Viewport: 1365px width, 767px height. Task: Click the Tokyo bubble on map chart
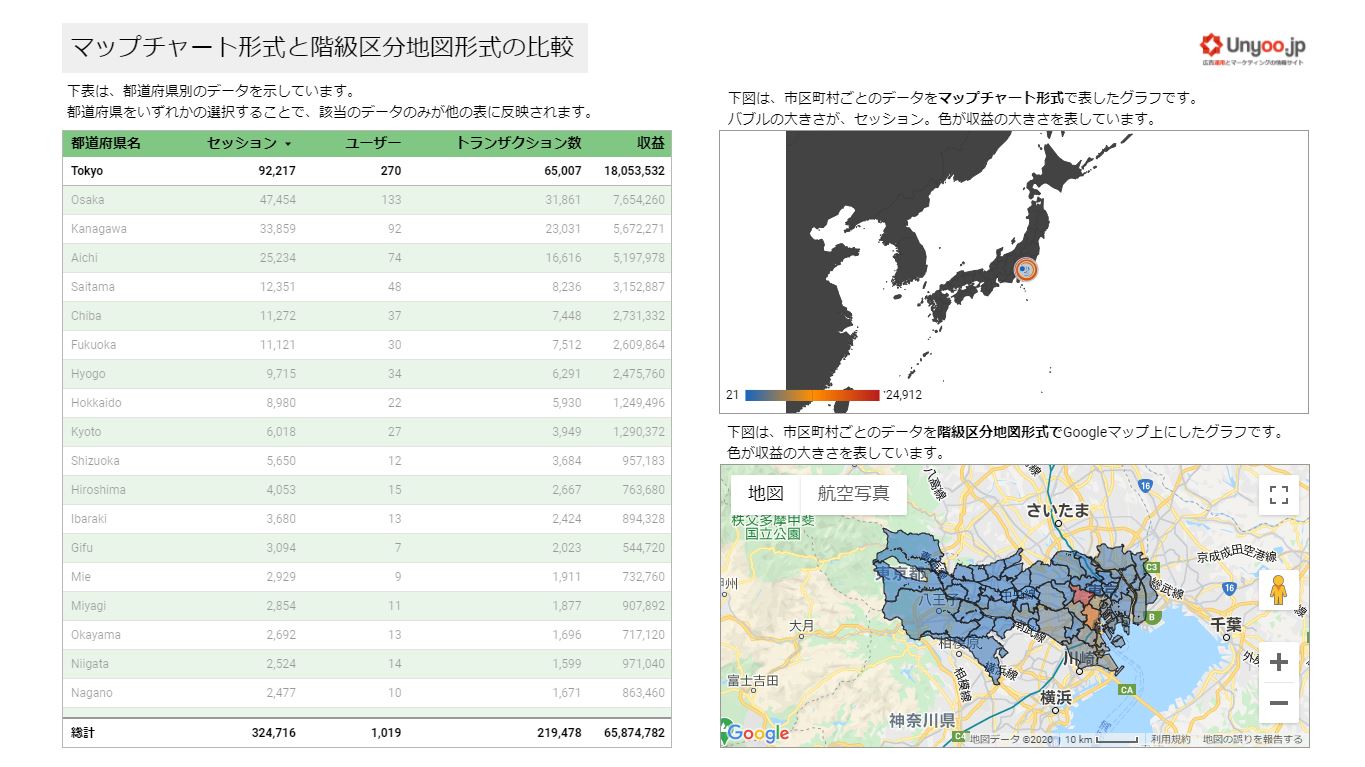tap(1026, 269)
